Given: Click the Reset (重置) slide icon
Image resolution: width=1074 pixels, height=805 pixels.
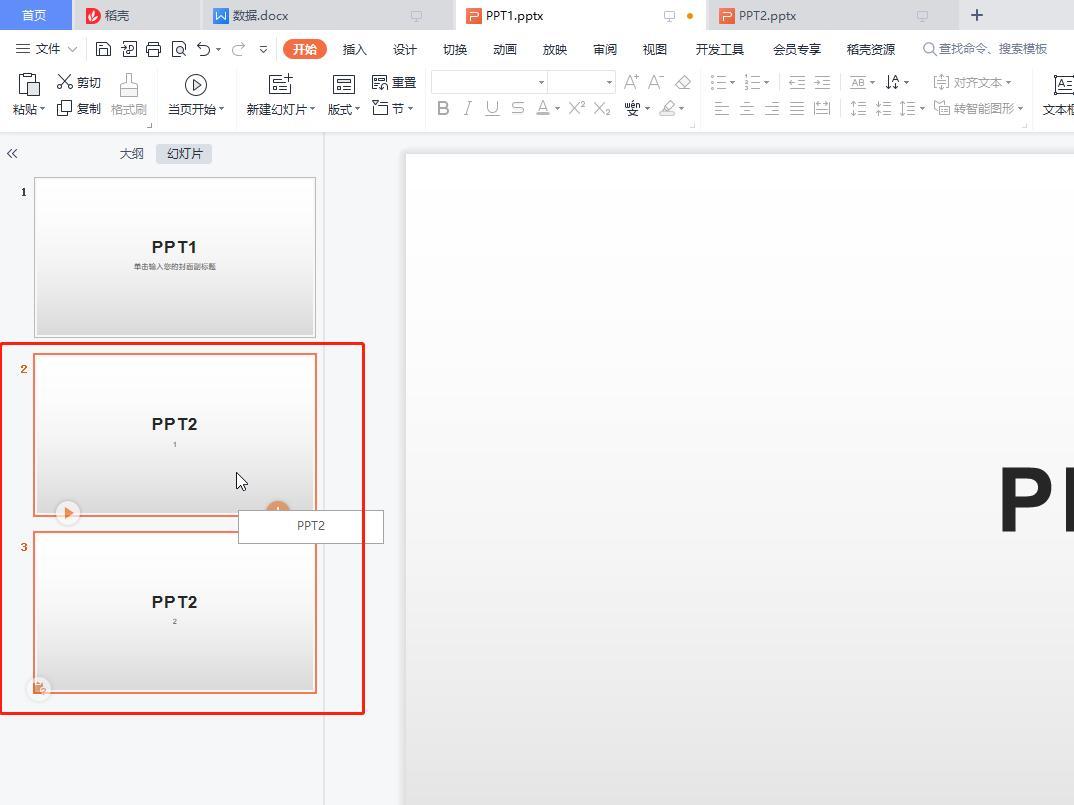Looking at the screenshot, I should (380, 82).
